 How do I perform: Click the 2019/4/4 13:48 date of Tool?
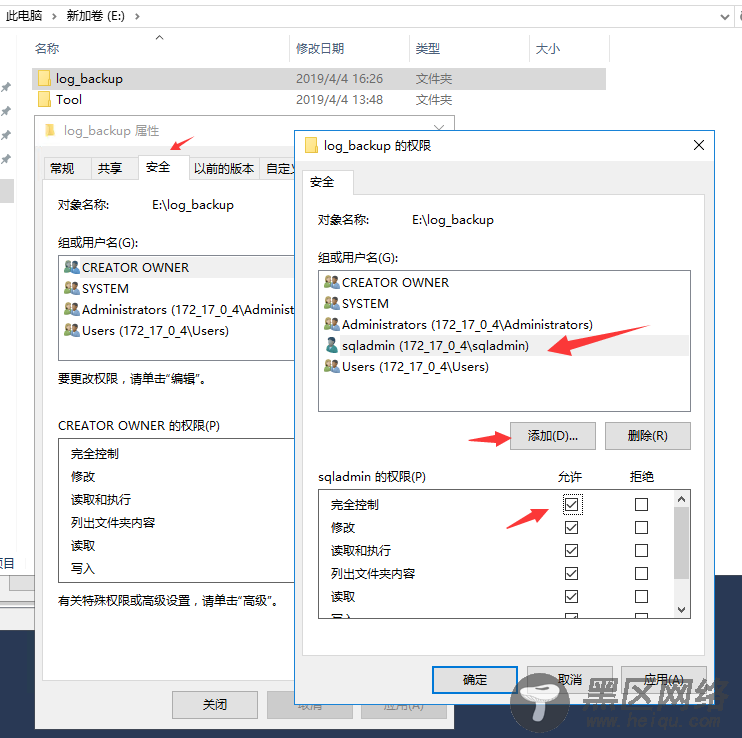pos(339,100)
